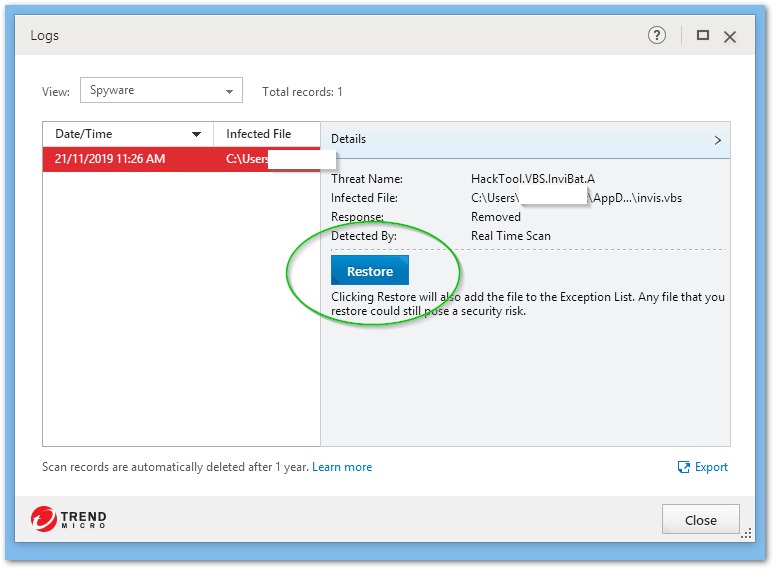774x569 pixels.
Task: Click the Trend Micro logo
Action: point(68,519)
